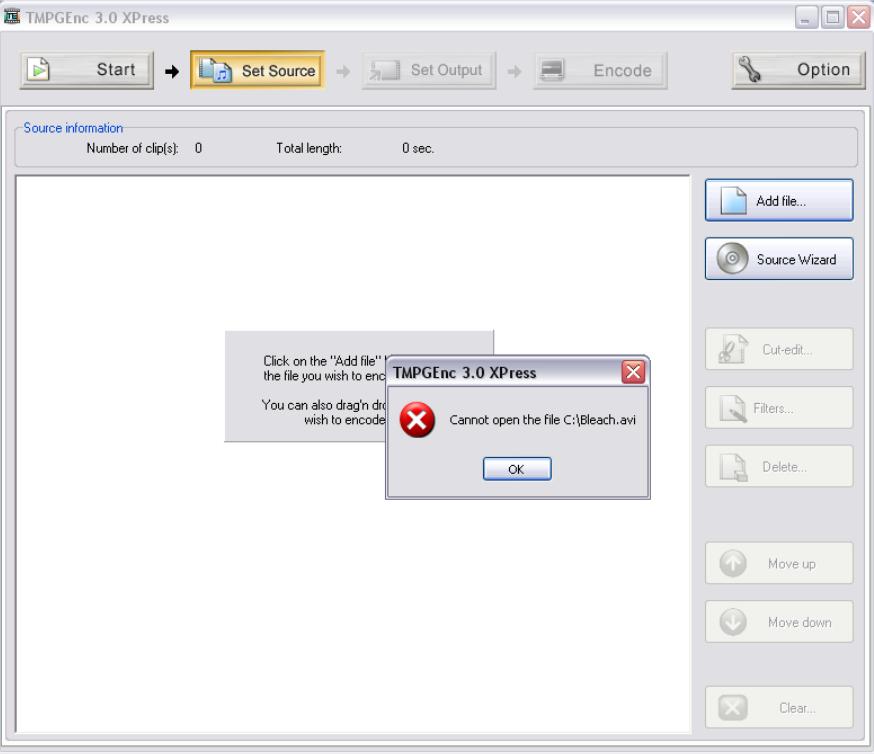Image resolution: width=874 pixels, height=754 pixels.
Task: Click the down-arrow circle icon
Action: point(732,622)
